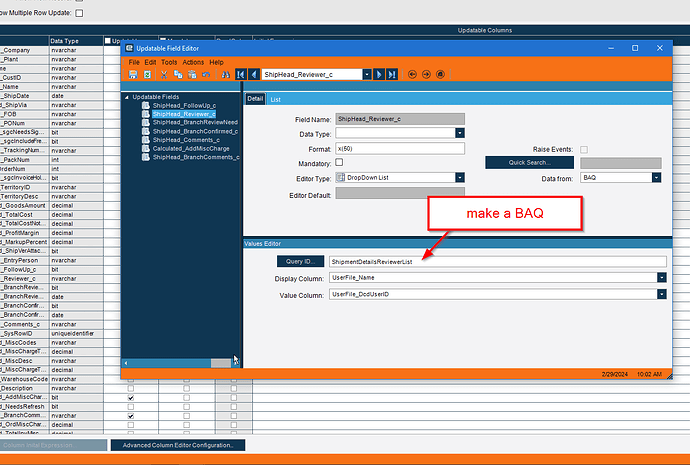Image resolution: width=690 pixels, height=465 pixels.
Task: Select ShipHead_Comments_c in the tree
Action: [x=188, y=140]
